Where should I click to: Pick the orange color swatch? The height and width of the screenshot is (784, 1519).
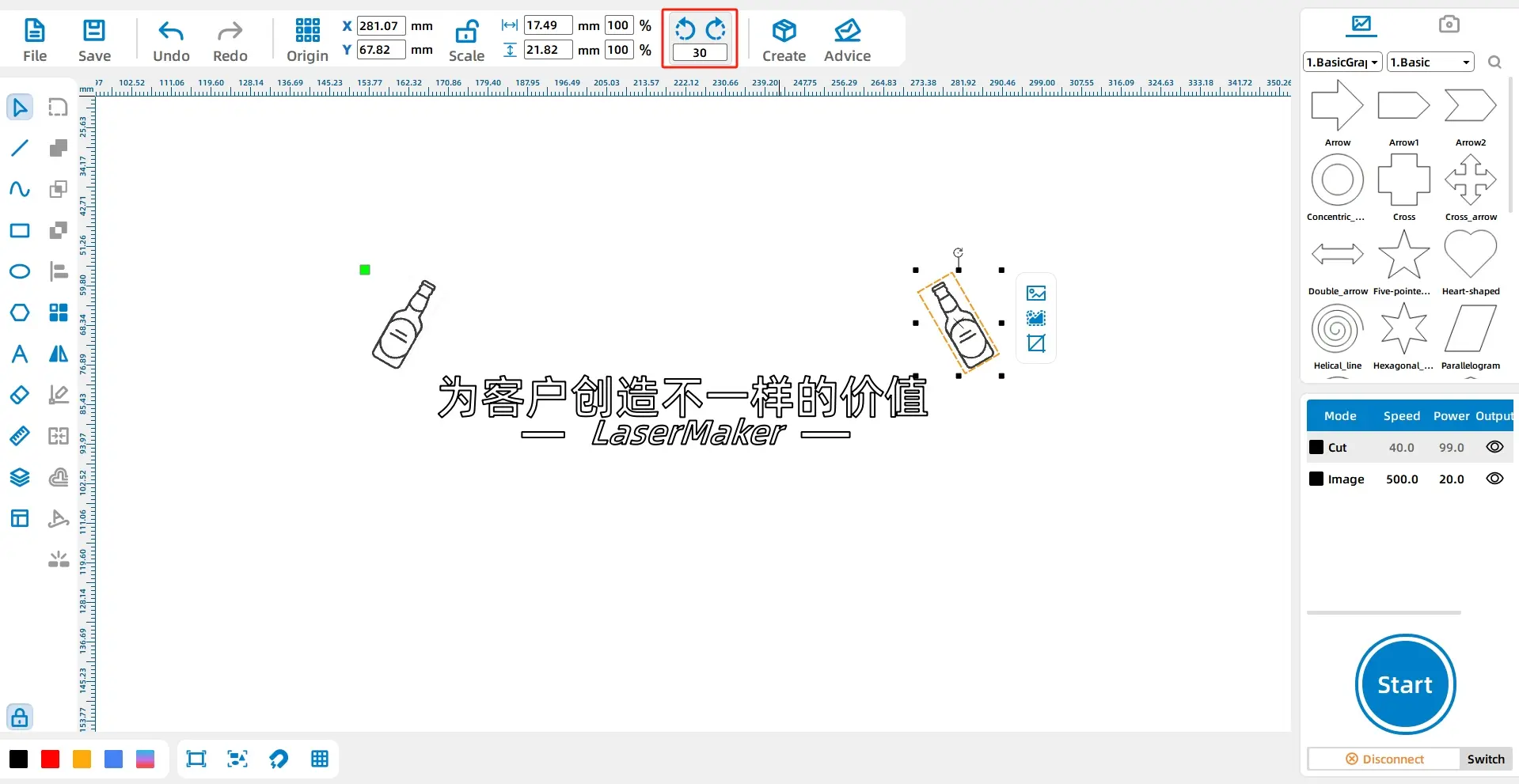click(x=82, y=759)
